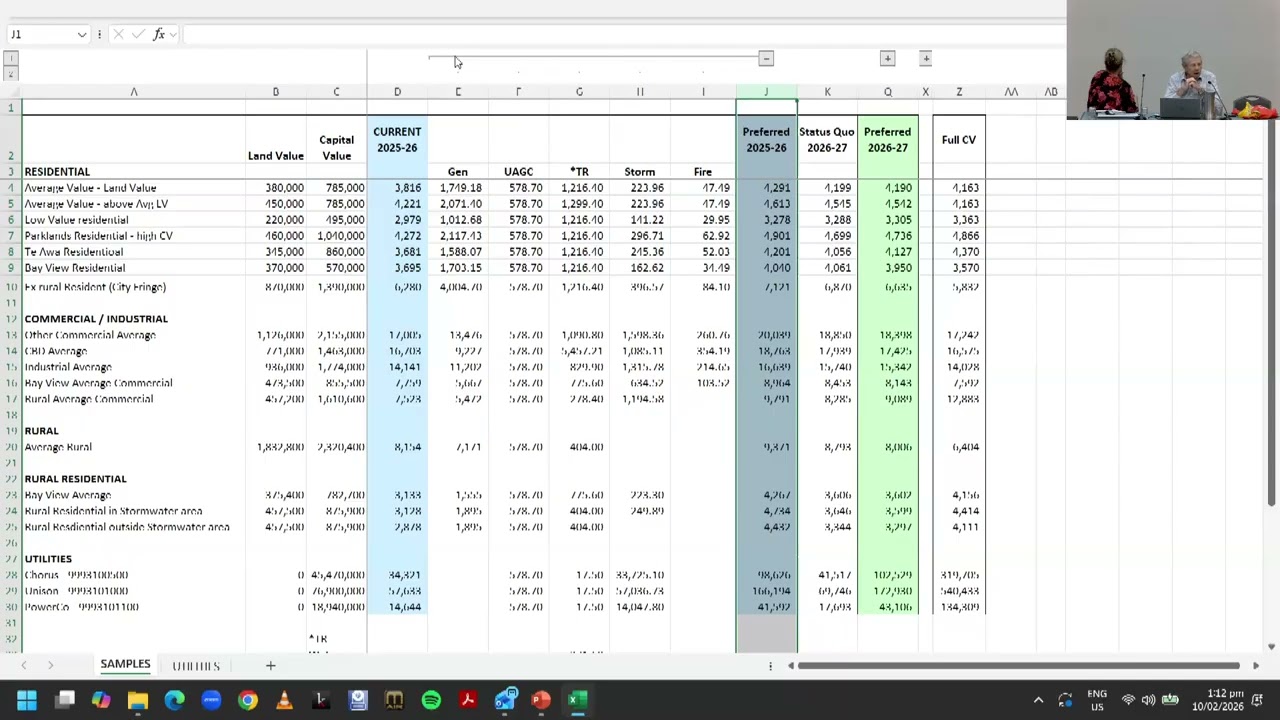This screenshot has height=720, width=1280.
Task: Click the Enter checkmark in formula bar
Action: (137, 34)
